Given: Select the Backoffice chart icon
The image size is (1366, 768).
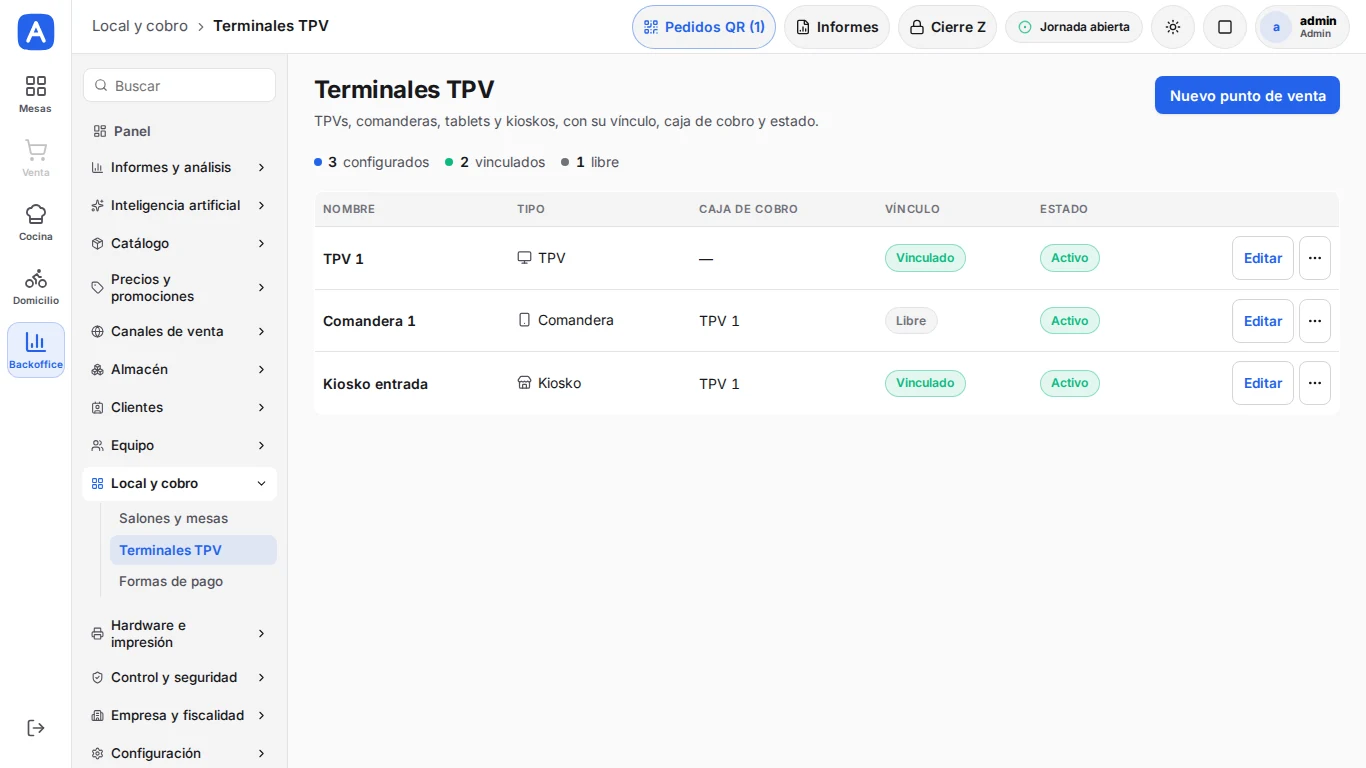Looking at the screenshot, I should click(36, 350).
